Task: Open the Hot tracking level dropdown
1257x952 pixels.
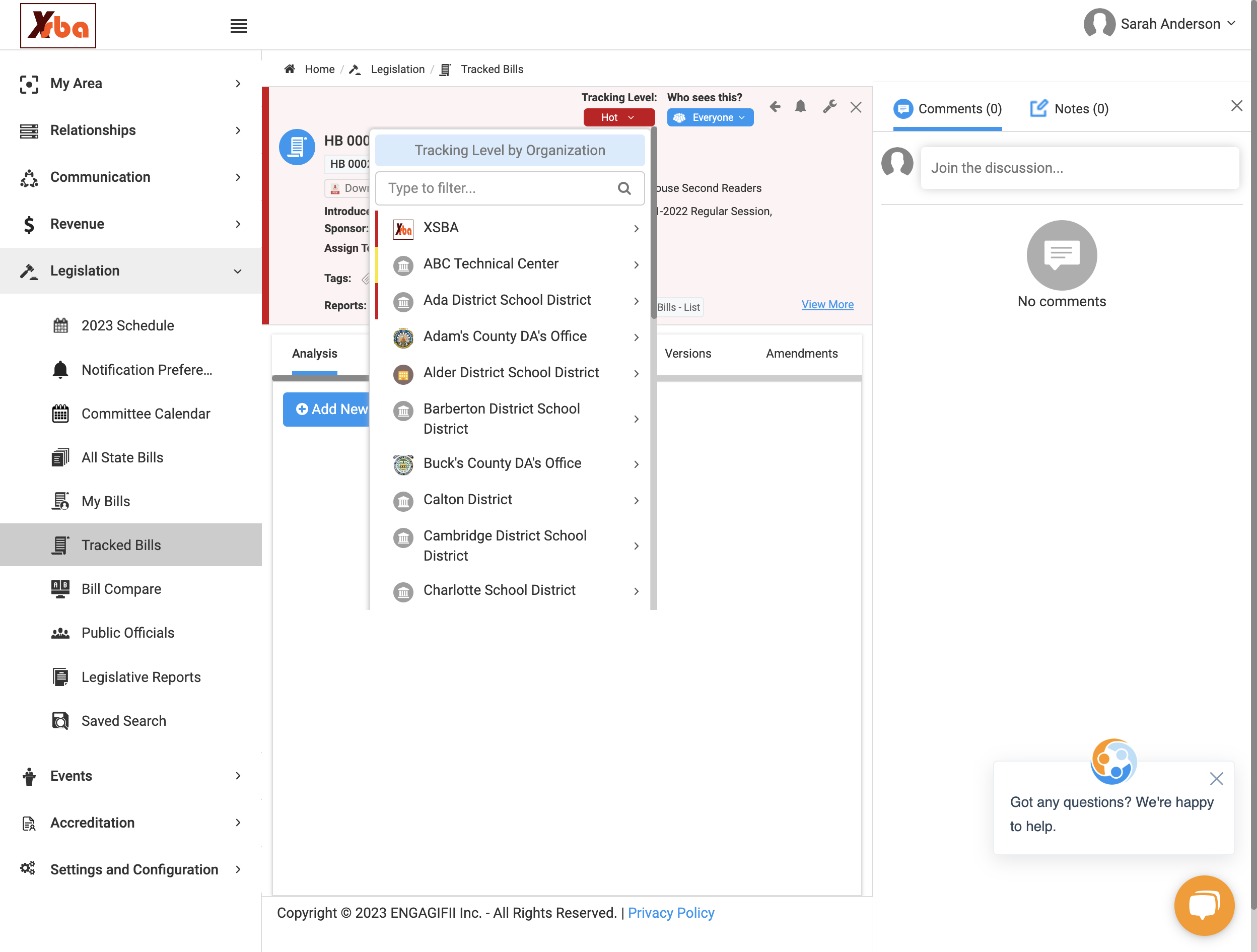Action: 618,117
